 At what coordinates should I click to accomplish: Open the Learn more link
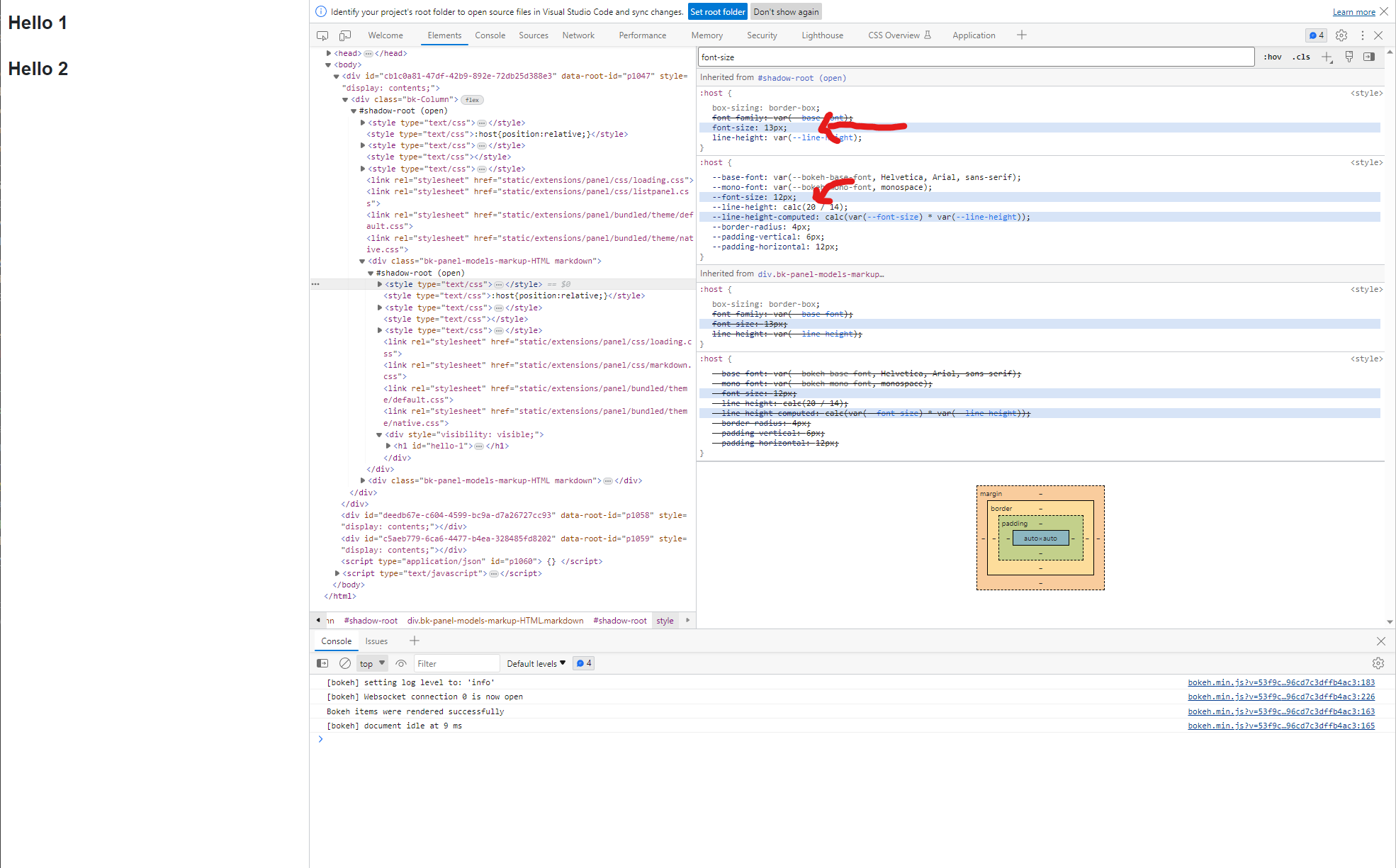click(x=1353, y=12)
